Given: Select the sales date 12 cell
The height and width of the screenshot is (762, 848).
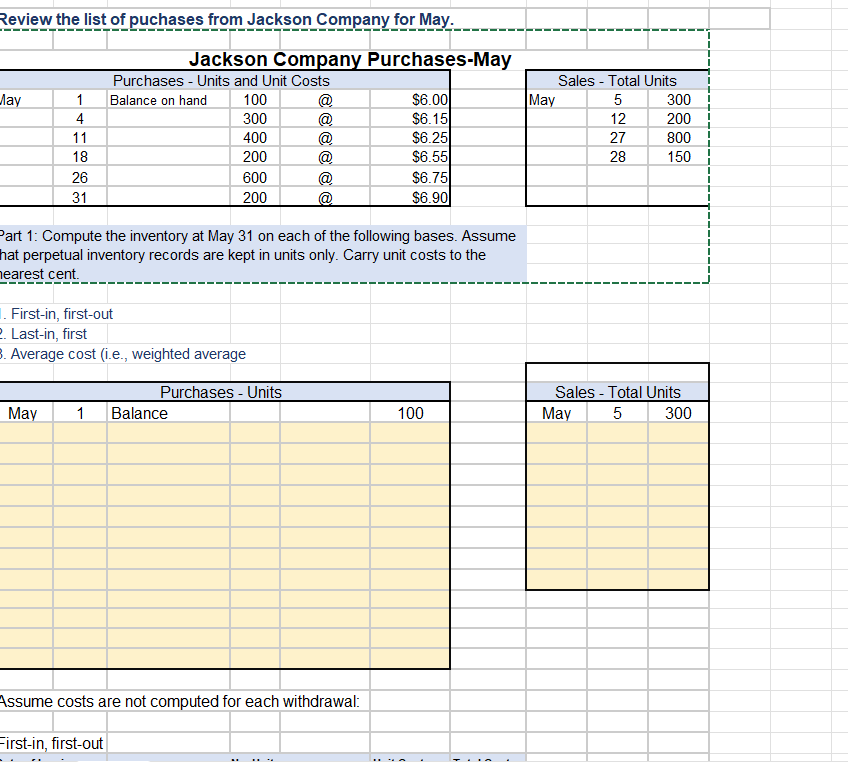Looking at the screenshot, I should pyautogui.click(x=618, y=119).
